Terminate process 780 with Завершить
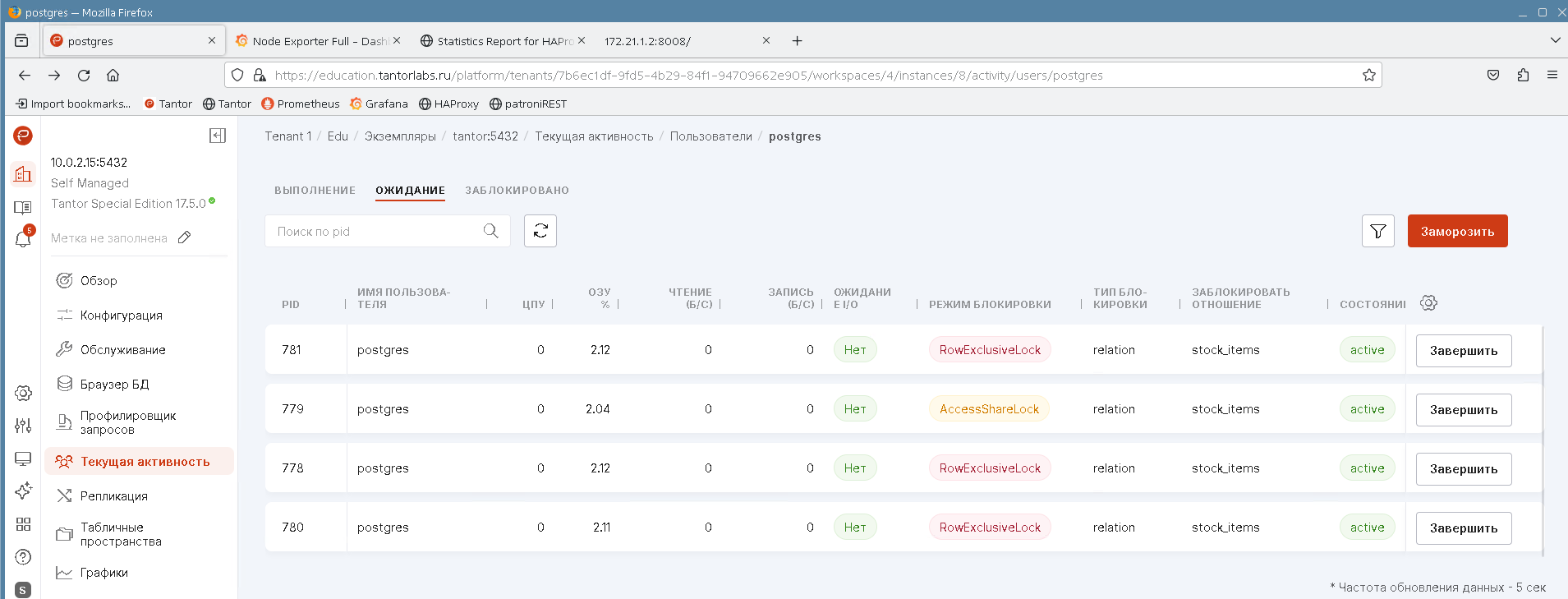Screen dimensions: 1568x599 click(1463, 528)
